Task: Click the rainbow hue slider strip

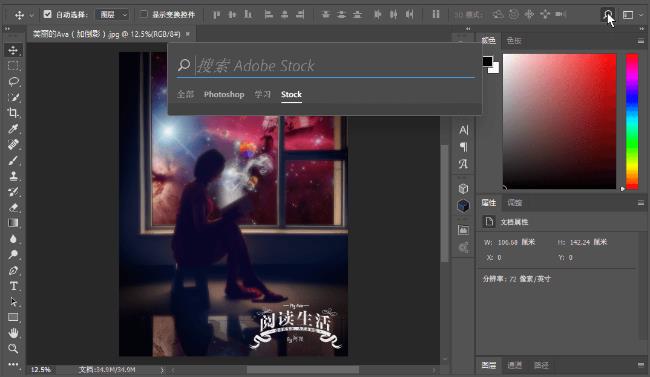Action: [632, 121]
